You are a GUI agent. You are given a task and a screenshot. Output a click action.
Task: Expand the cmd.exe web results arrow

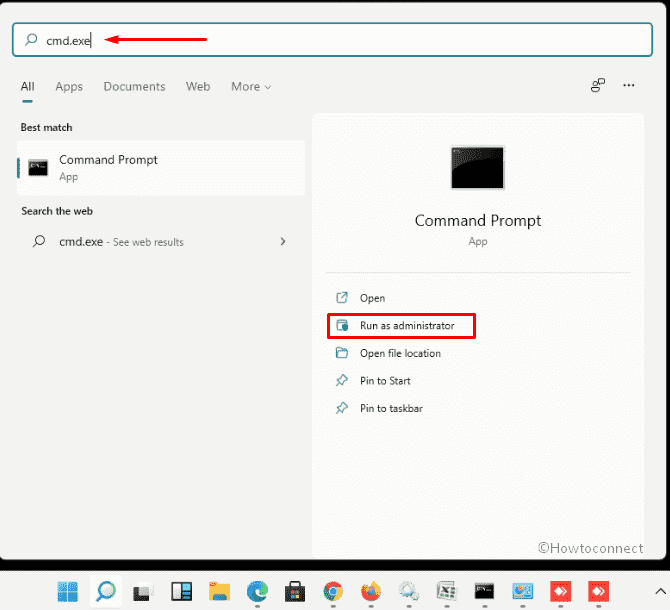283,241
